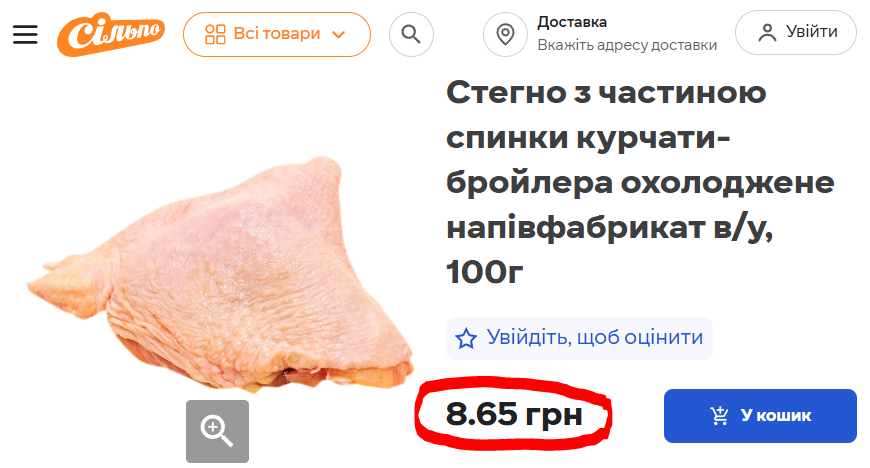The width and height of the screenshot is (870, 468).
Task: Add product with У кошик button
Action: 760,416
